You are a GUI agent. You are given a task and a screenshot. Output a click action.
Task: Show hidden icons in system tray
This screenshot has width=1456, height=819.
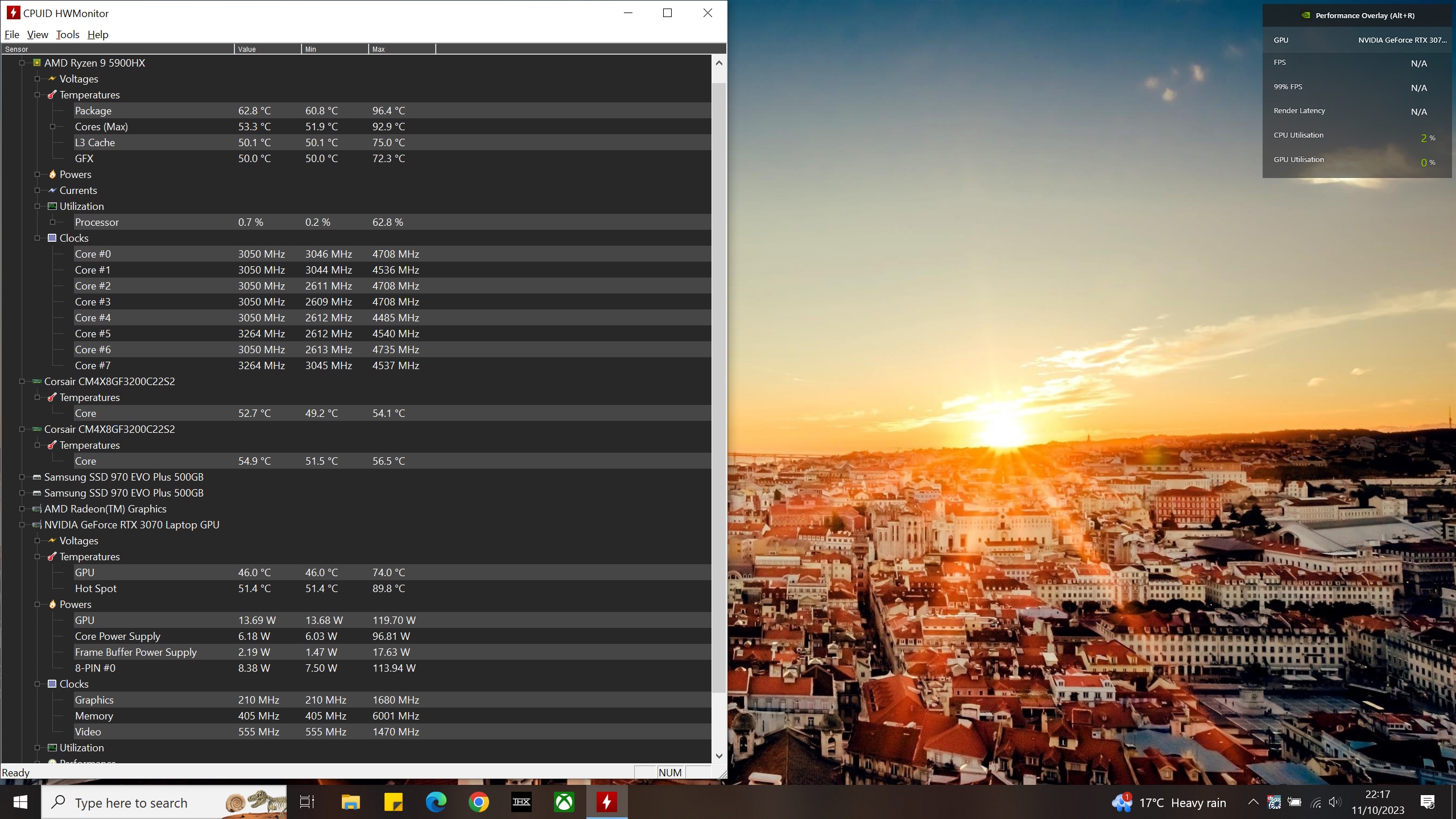tap(1253, 803)
